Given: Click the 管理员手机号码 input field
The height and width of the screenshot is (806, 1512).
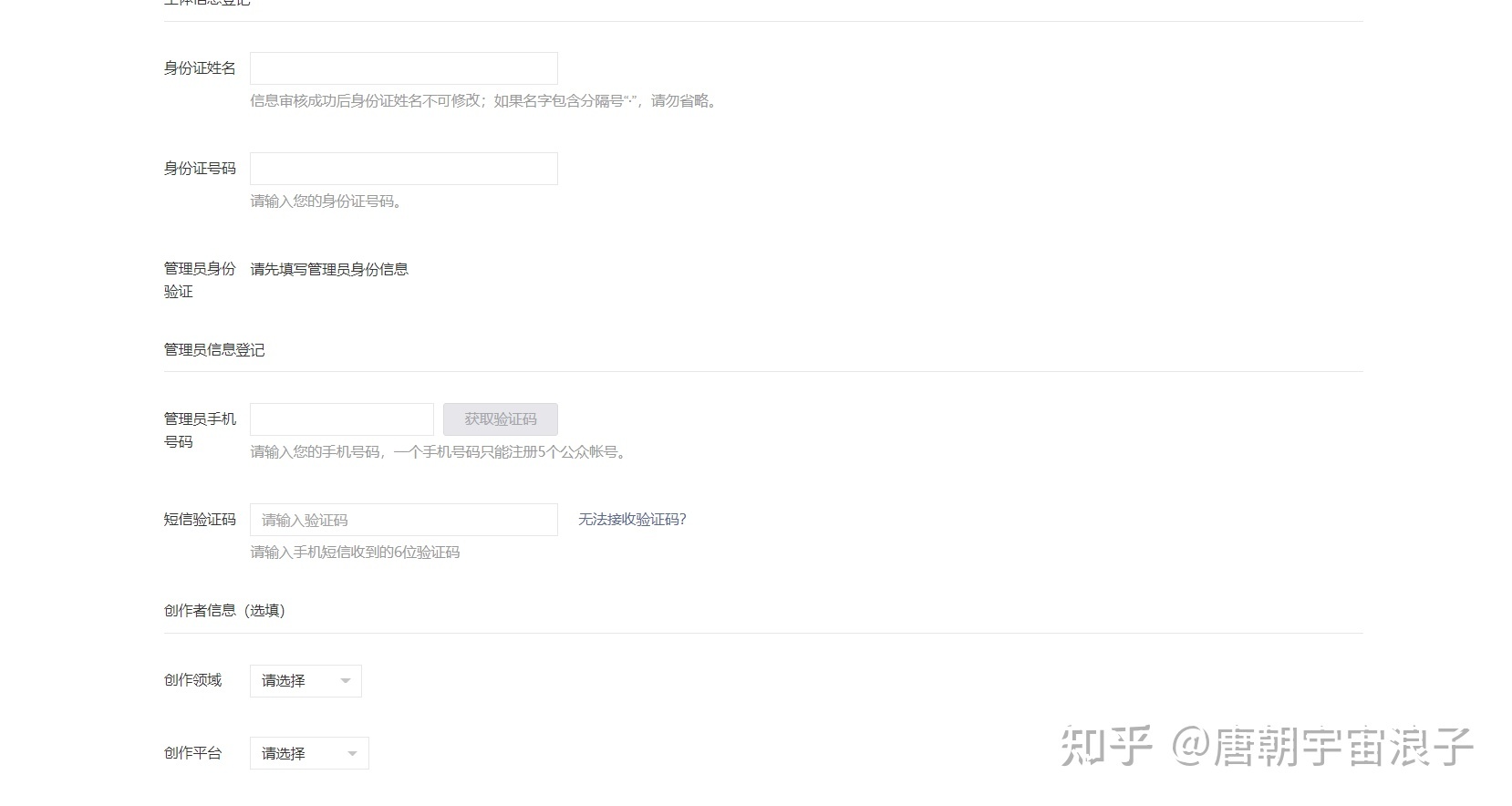Looking at the screenshot, I should pyautogui.click(x=342, y=419).
